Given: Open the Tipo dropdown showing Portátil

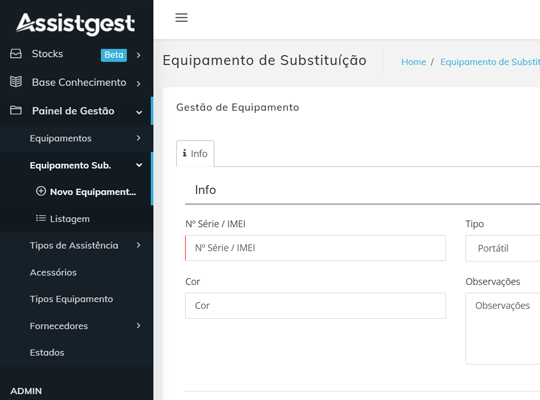Looking at the screenshot, I should click(x=502, y=248).
